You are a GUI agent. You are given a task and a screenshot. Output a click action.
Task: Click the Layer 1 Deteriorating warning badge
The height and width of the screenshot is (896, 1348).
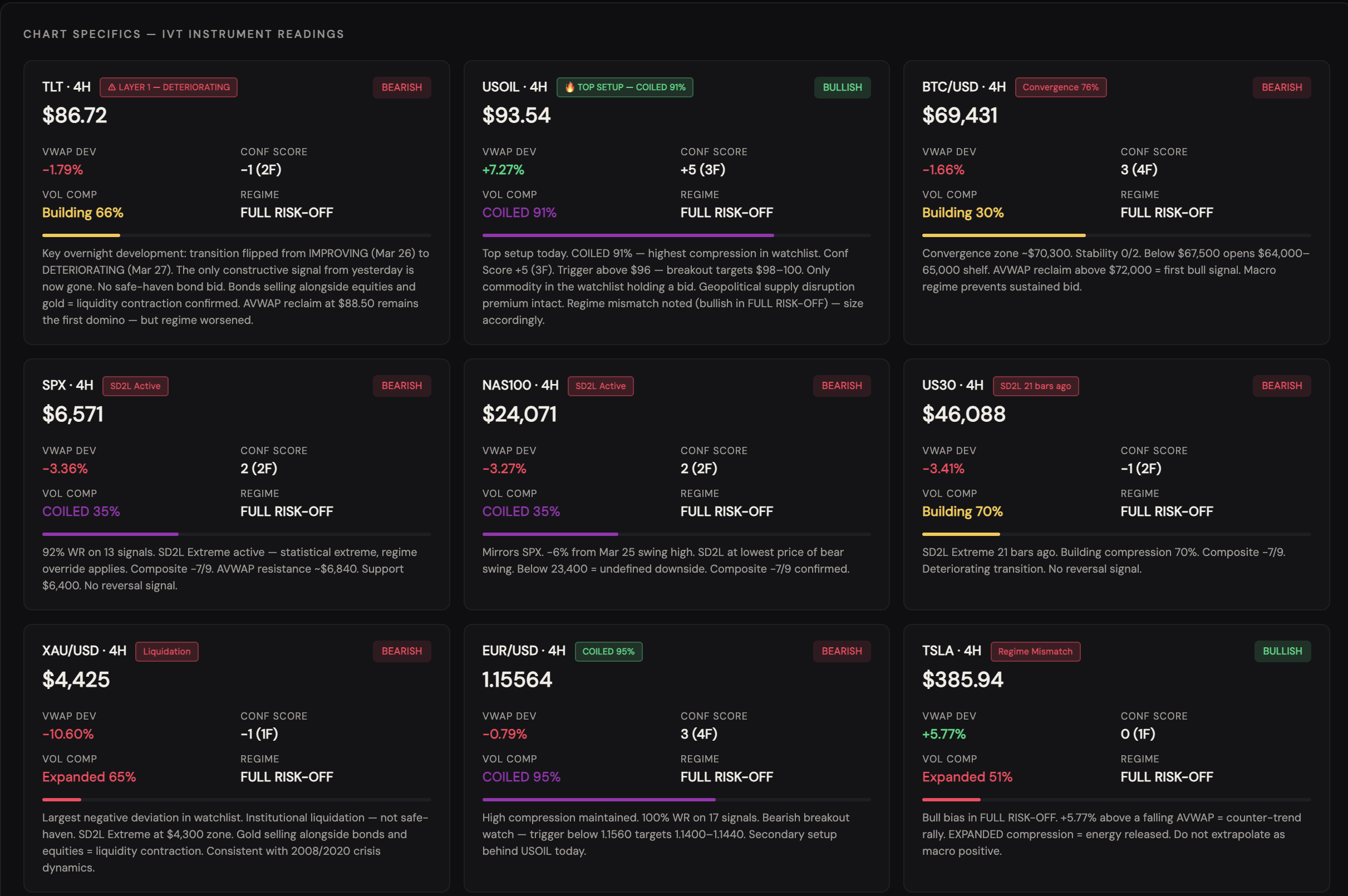(168, 87)
